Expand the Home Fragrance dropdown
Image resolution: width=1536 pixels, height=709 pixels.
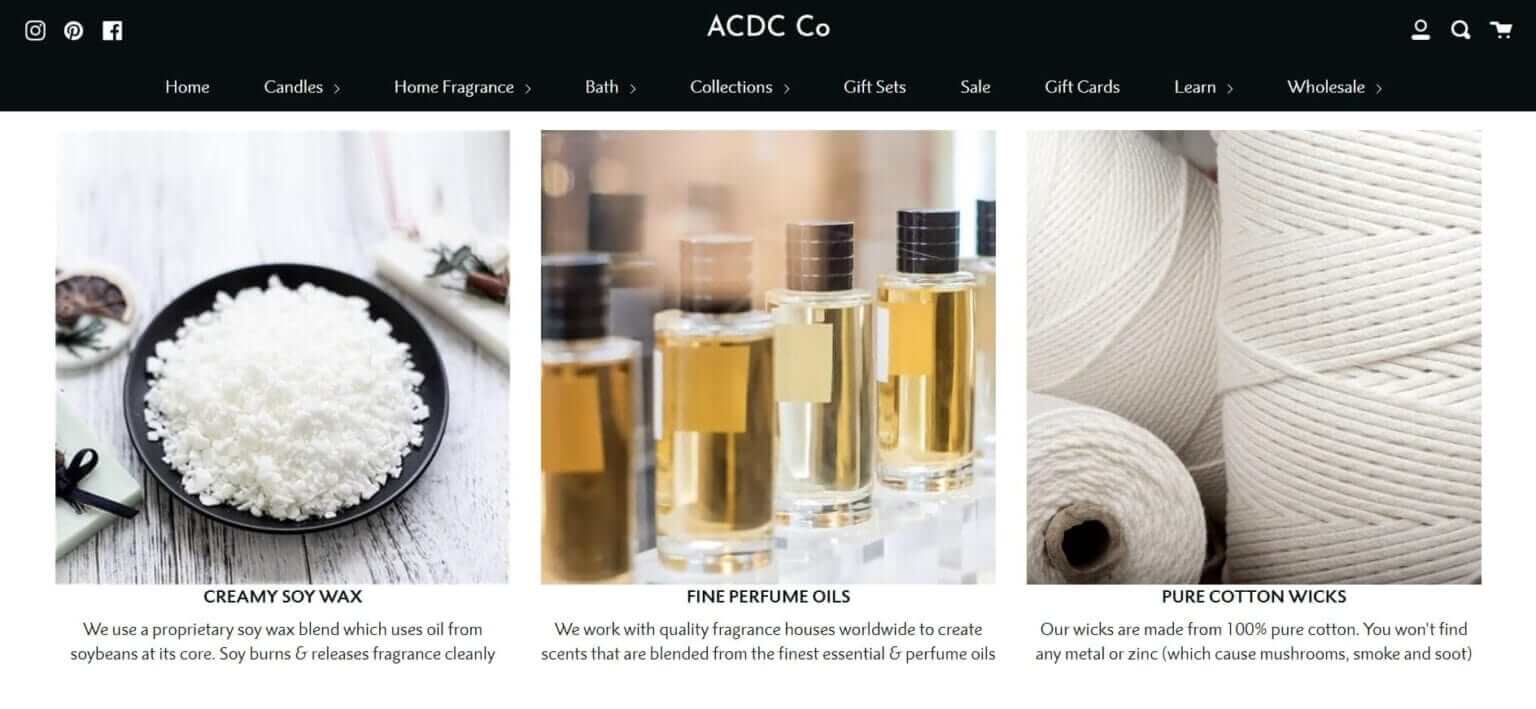tap(462, 87)
